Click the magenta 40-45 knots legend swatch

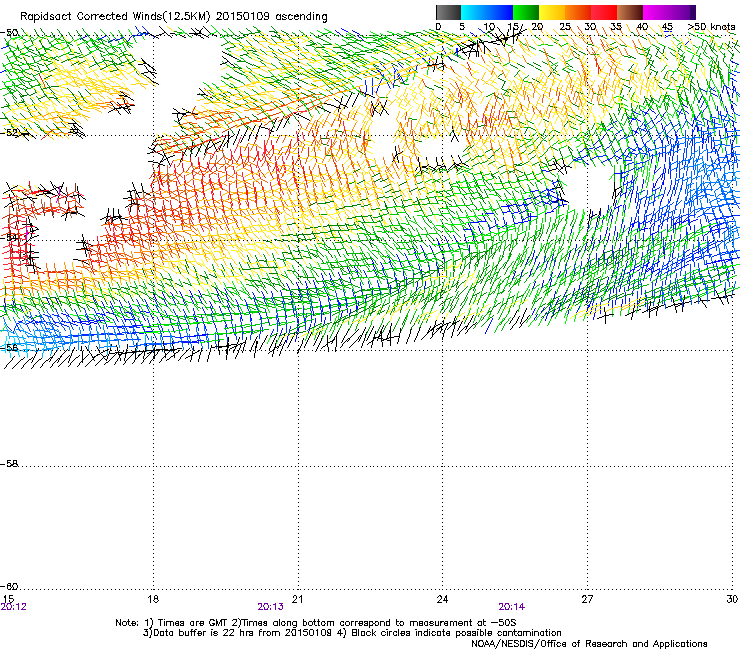(656, 12)
